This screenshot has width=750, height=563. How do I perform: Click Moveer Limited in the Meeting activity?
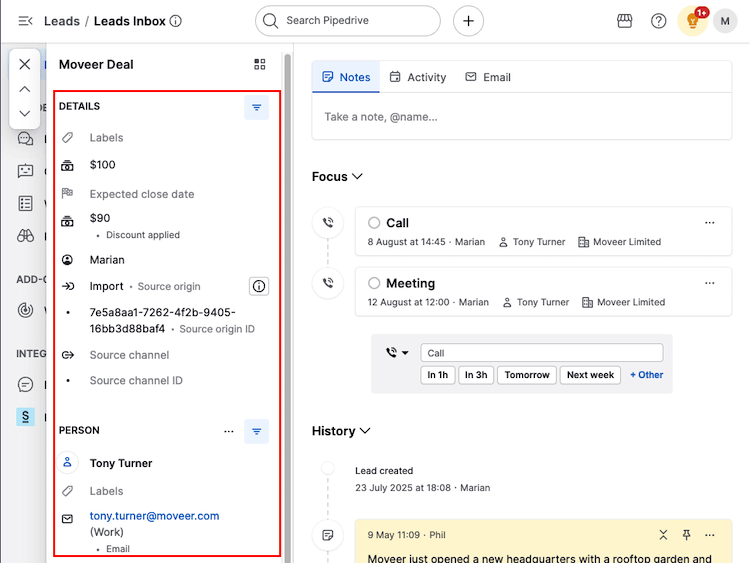pos(631,302)
